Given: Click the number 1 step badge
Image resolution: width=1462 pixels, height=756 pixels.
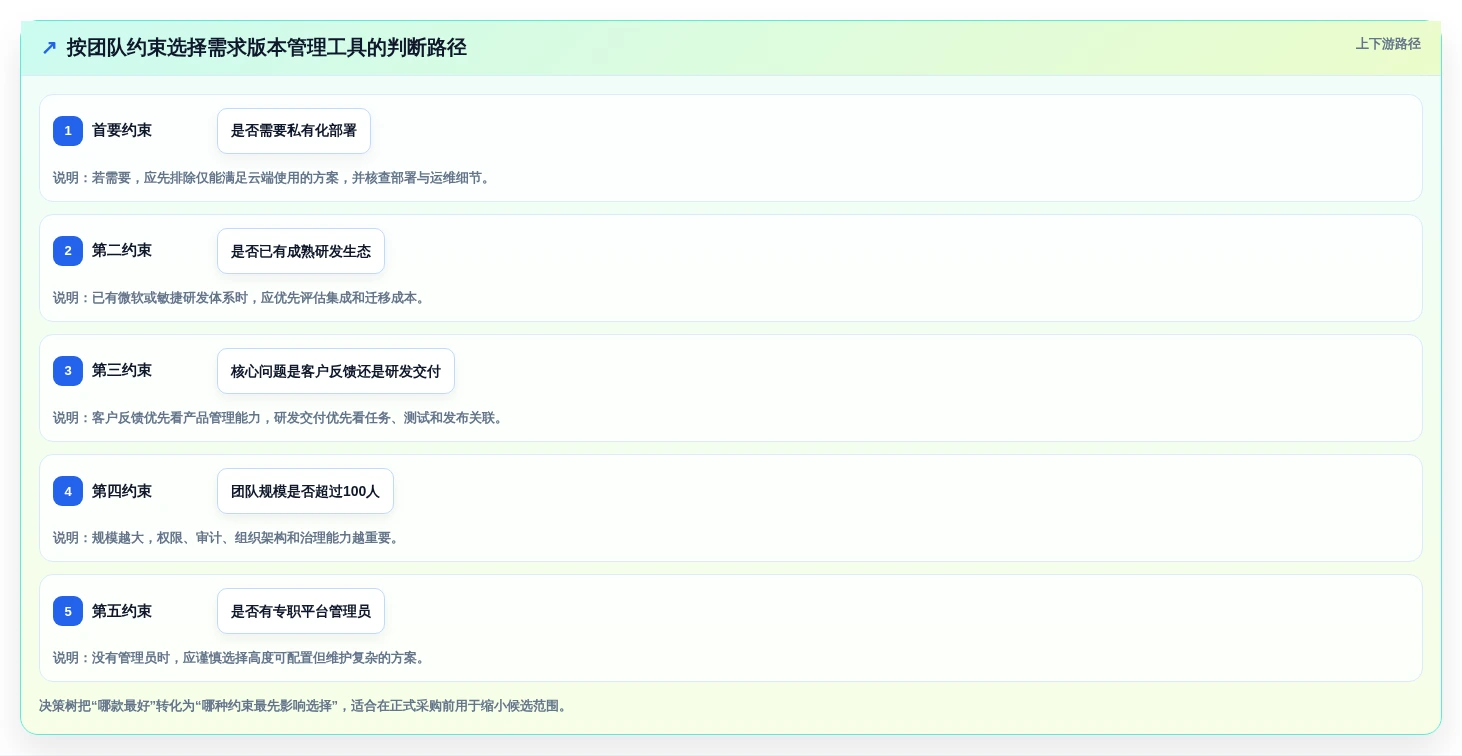Looking at the screenshot, I should click(x=68, y=131).
